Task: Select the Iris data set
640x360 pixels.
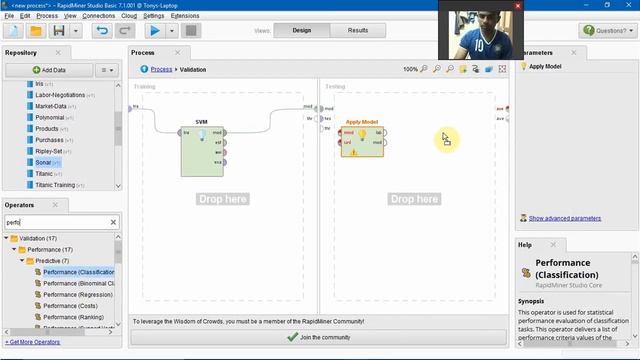Action: 39,84
